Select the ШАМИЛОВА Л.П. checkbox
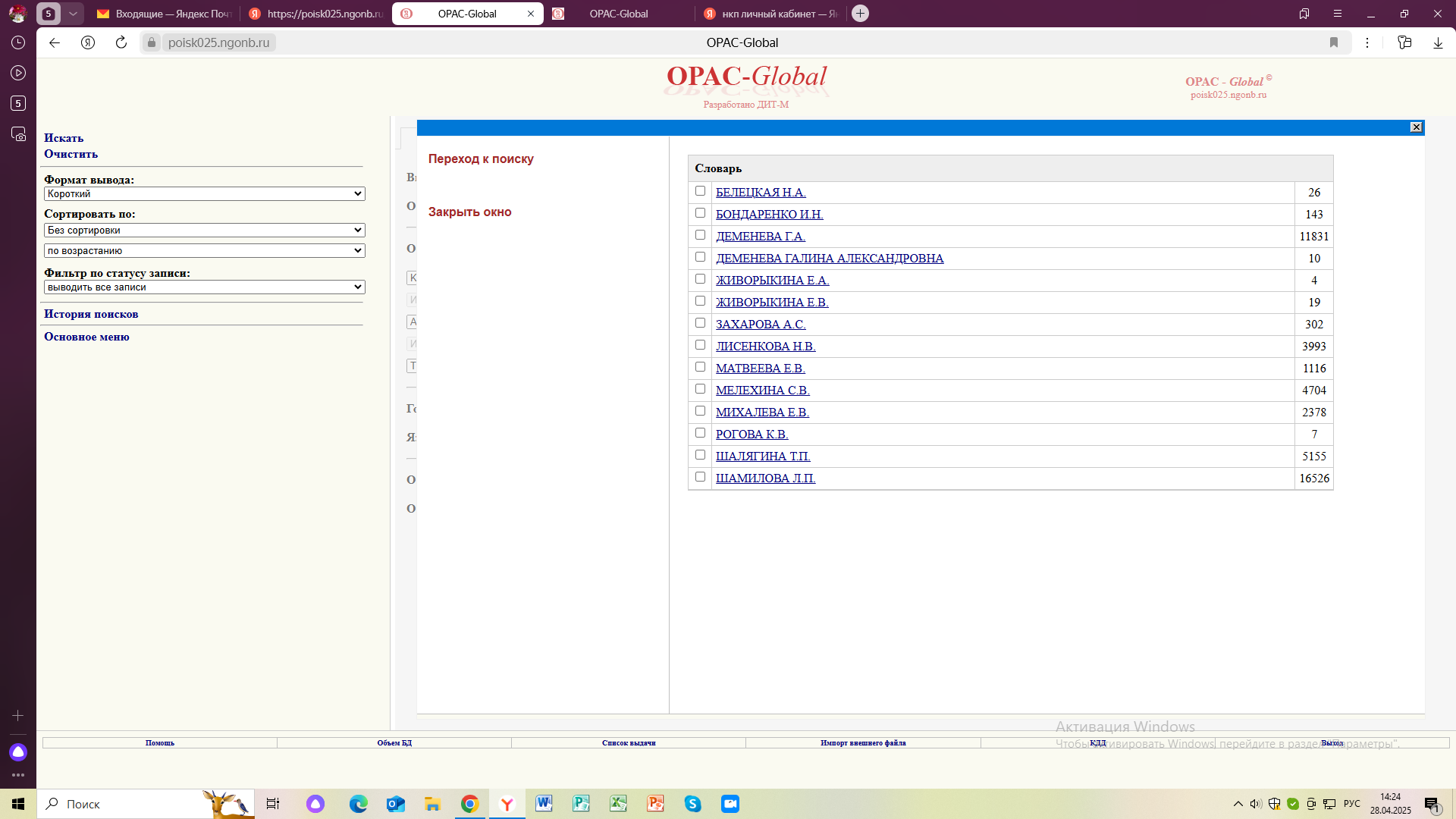 point(700,477)
